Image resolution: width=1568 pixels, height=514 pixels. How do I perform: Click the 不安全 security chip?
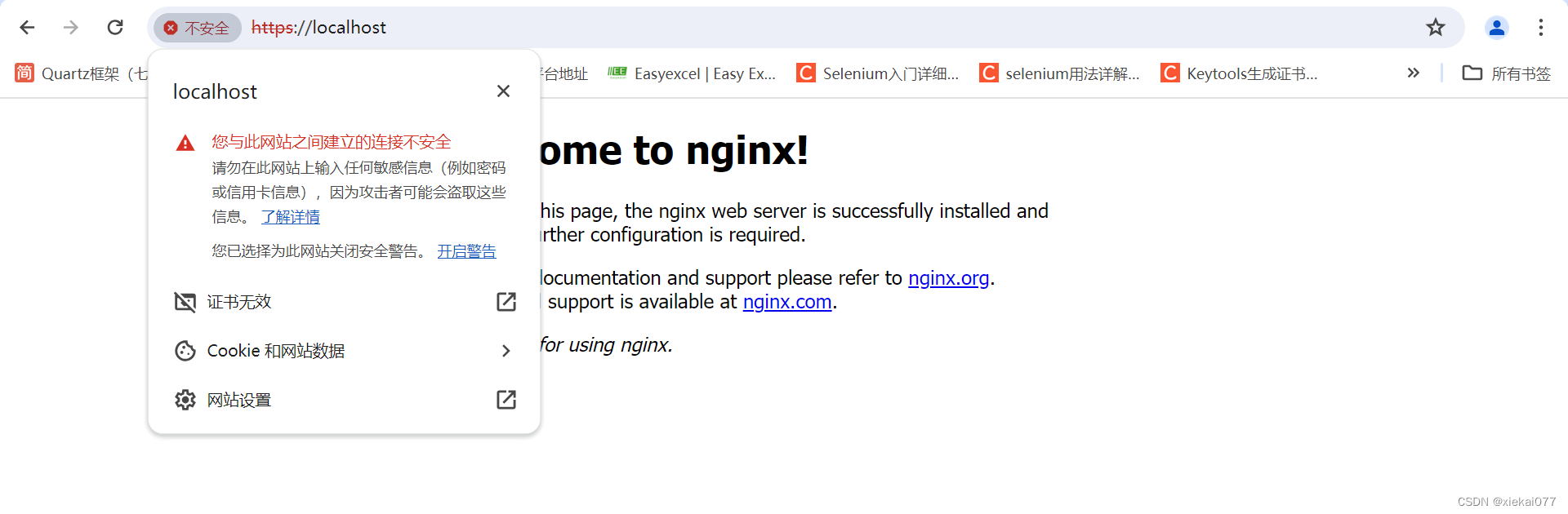pos(198,28)
